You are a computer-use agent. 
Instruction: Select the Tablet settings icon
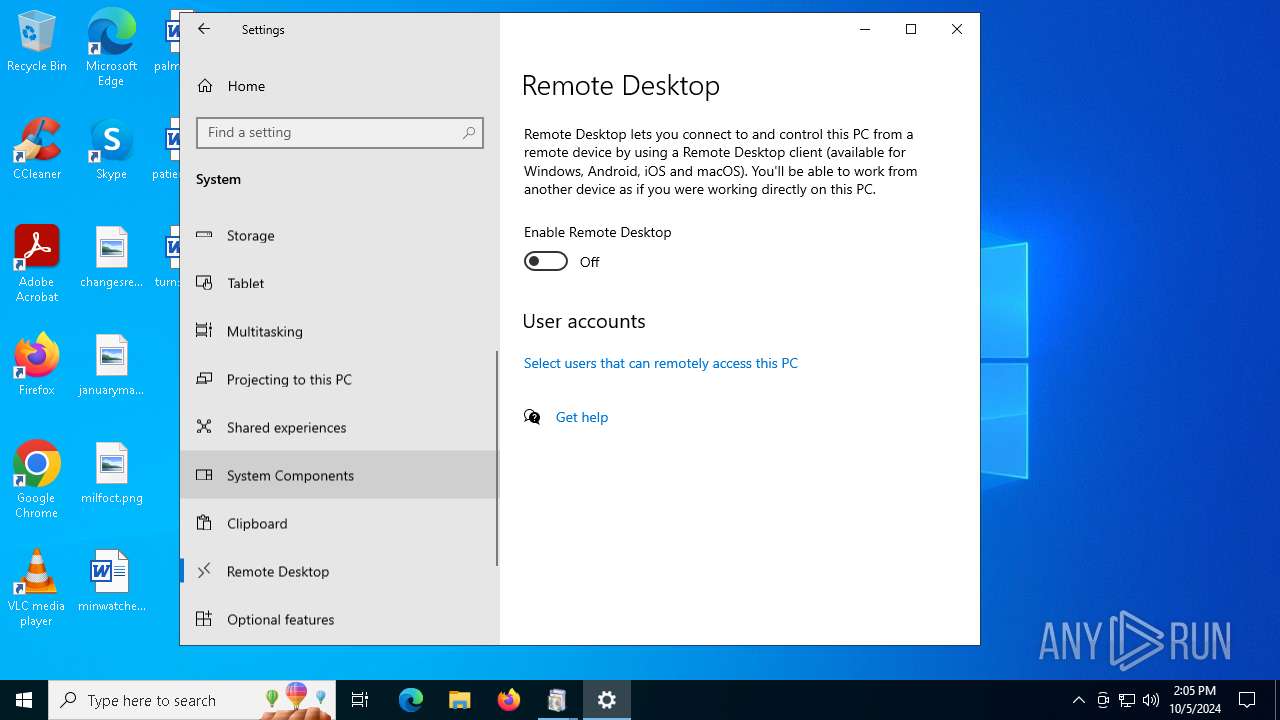[x=204, y=283]
